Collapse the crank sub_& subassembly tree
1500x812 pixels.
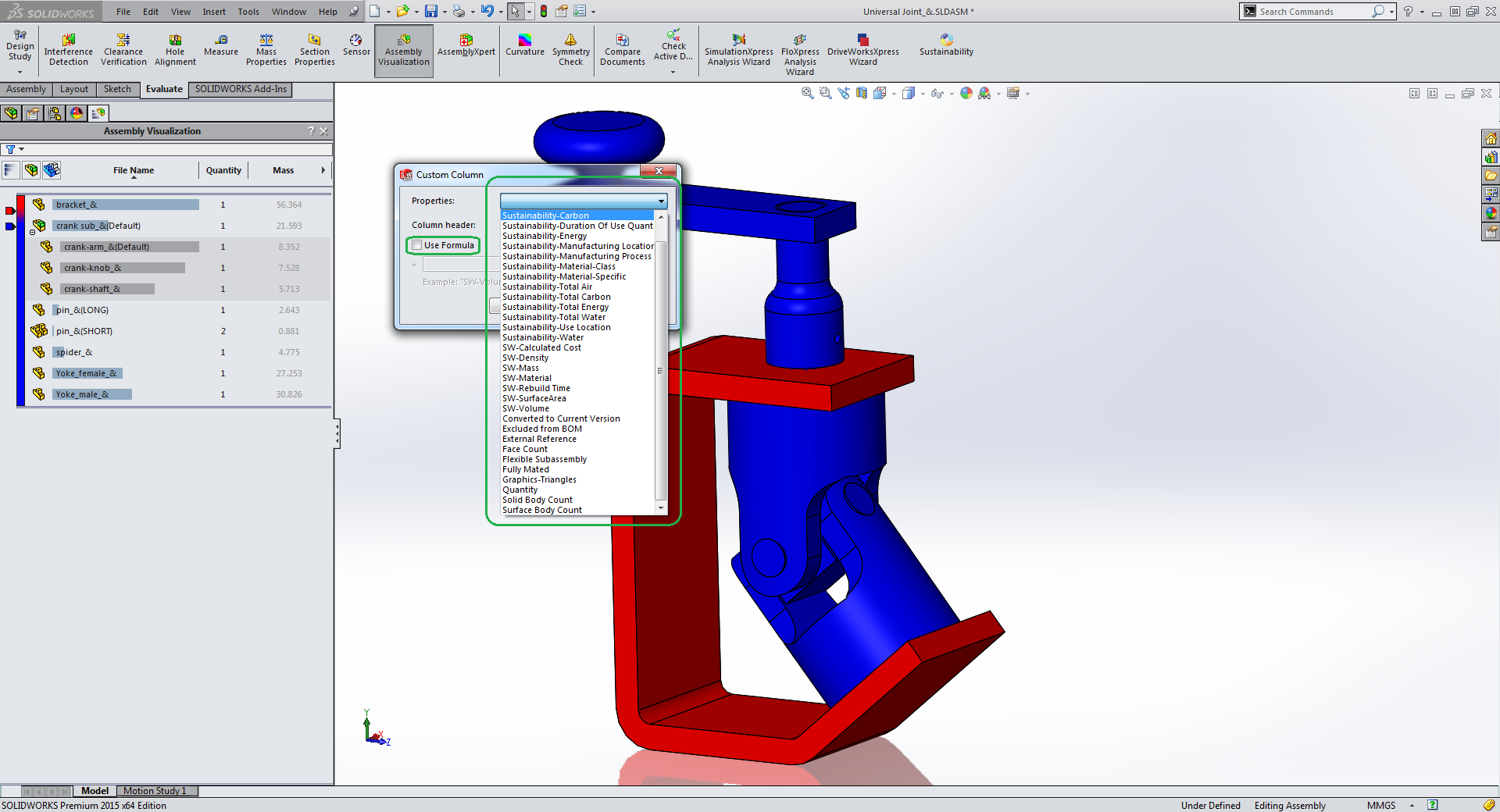(33, 232)
